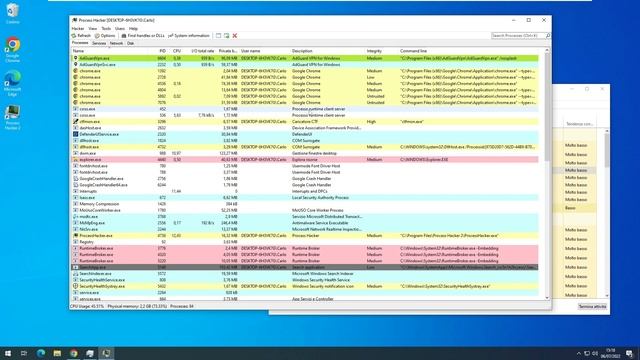This screenshot has width=640, height=360.
Task: Click Find handles or DLLs
Action: pos(143,36)
